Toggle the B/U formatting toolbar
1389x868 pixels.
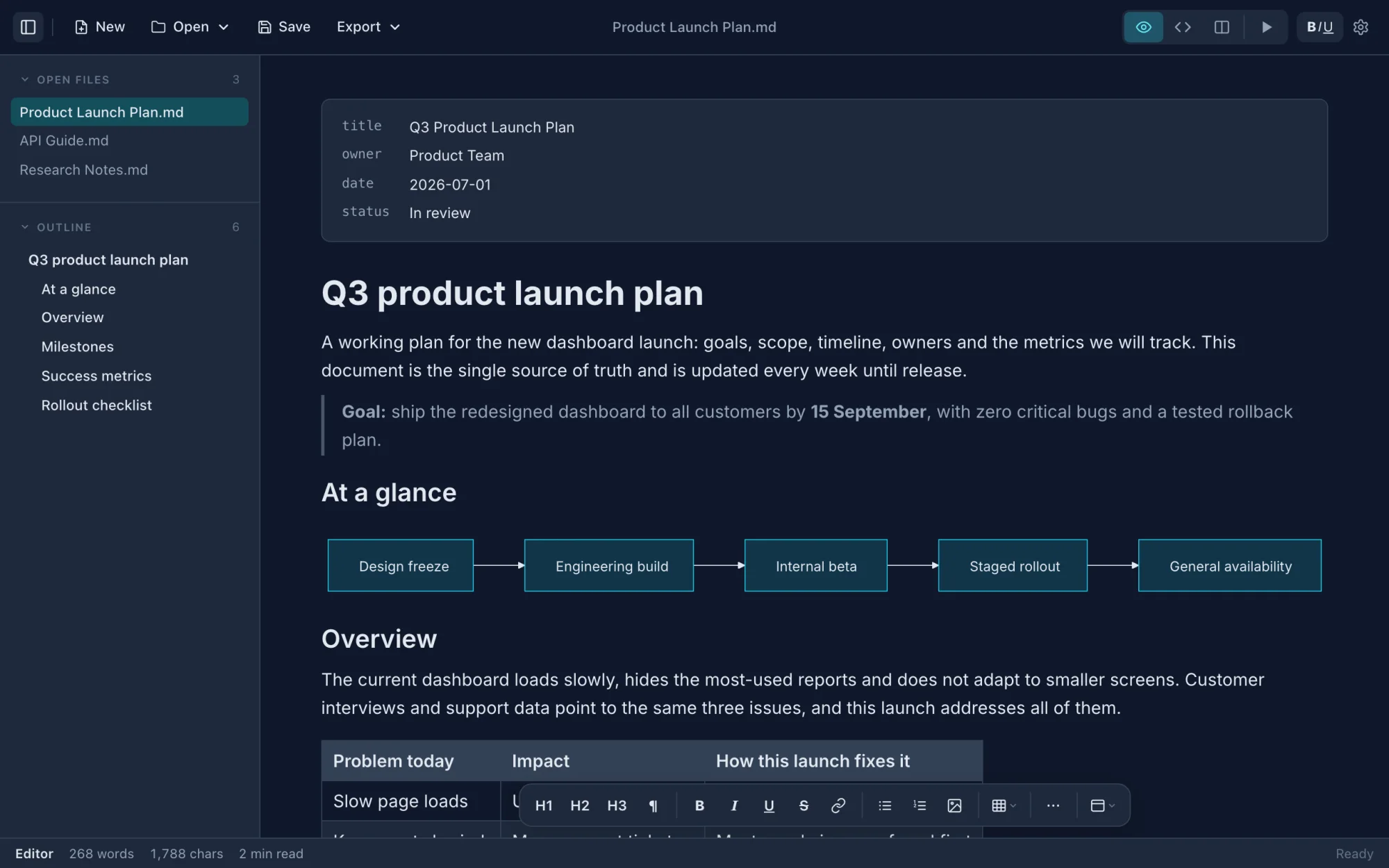1320,27
